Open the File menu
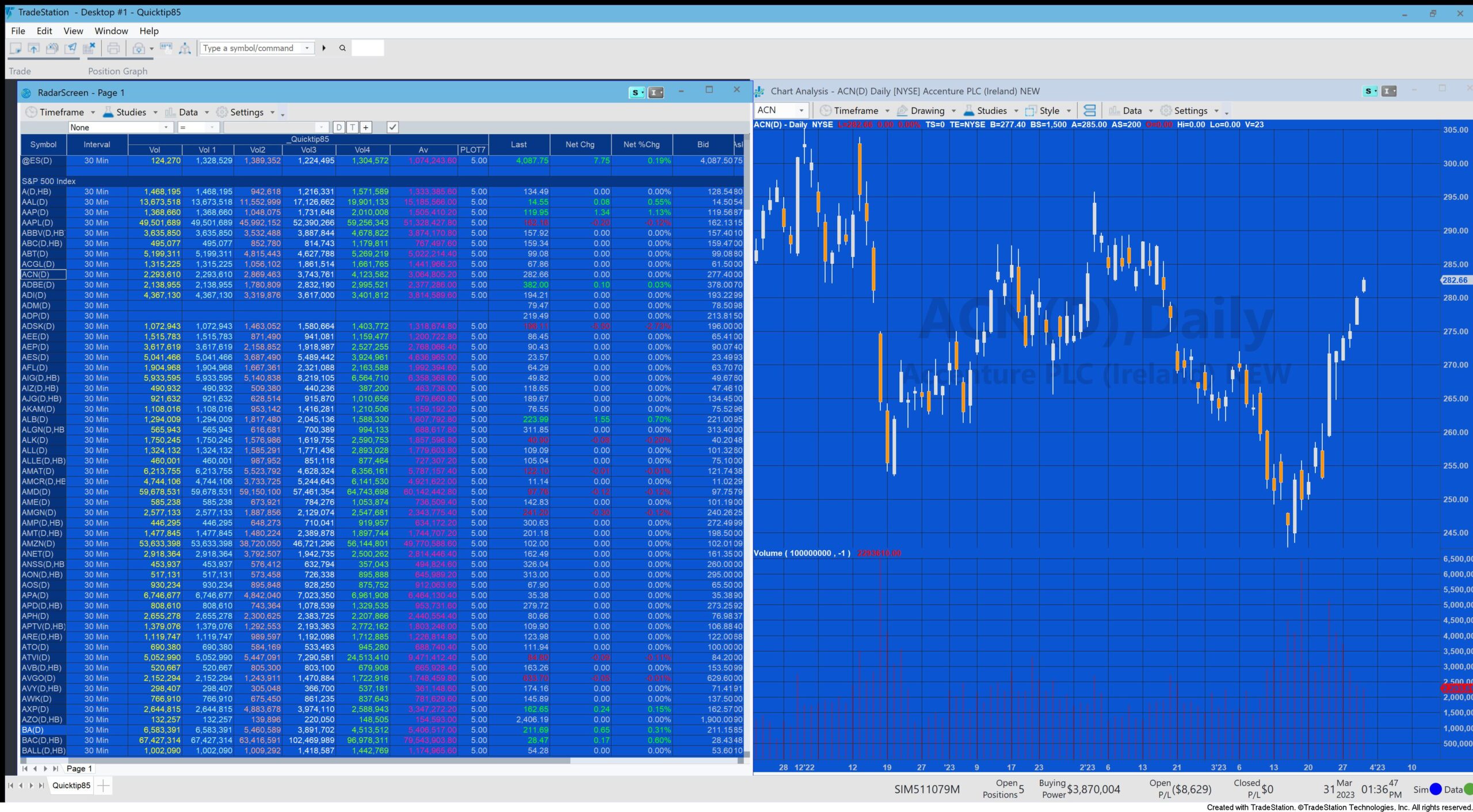Viewport: 1473px width, 812px height. [x=18, y=30]
